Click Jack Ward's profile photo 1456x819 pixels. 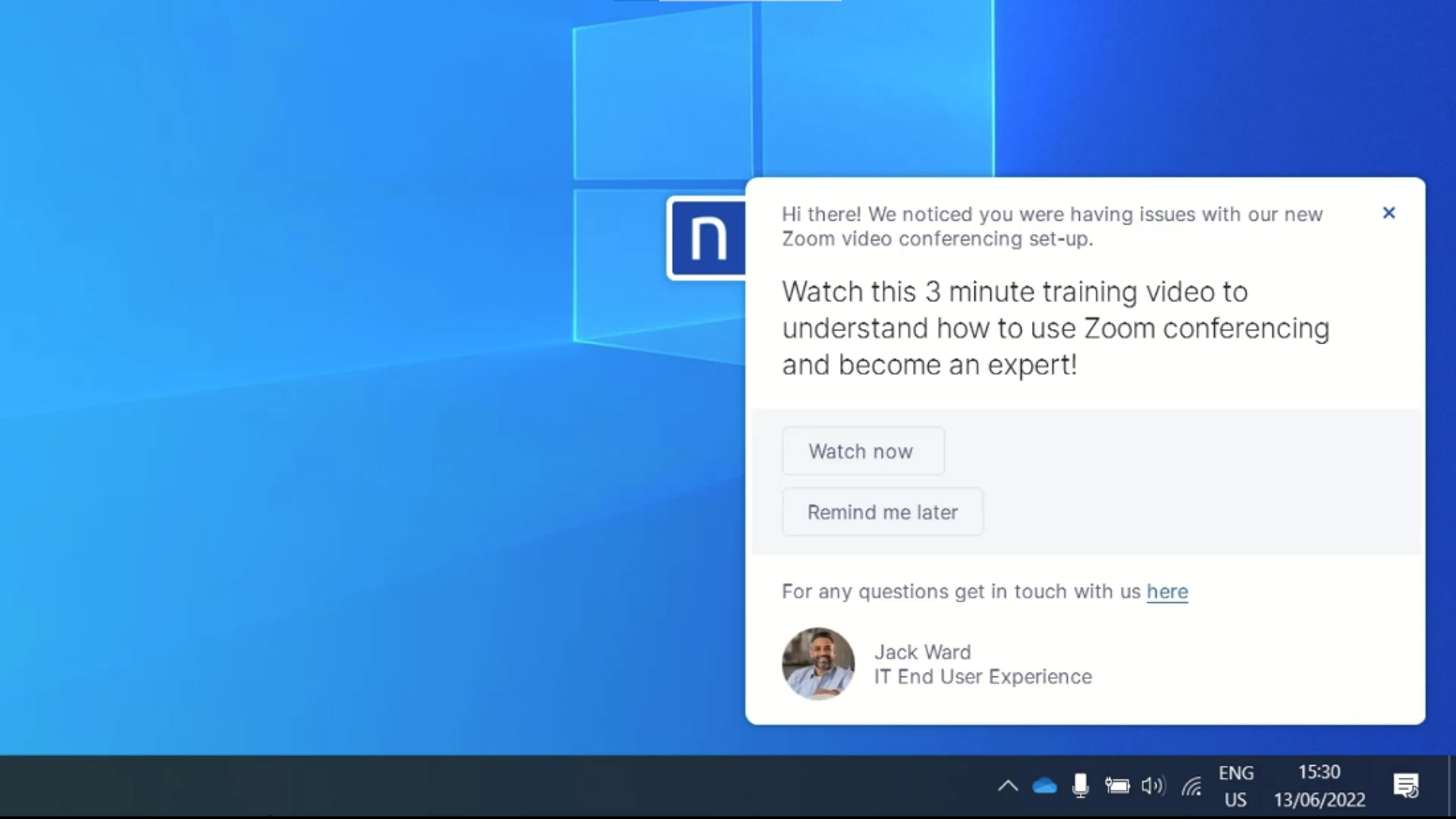[818, 663]
